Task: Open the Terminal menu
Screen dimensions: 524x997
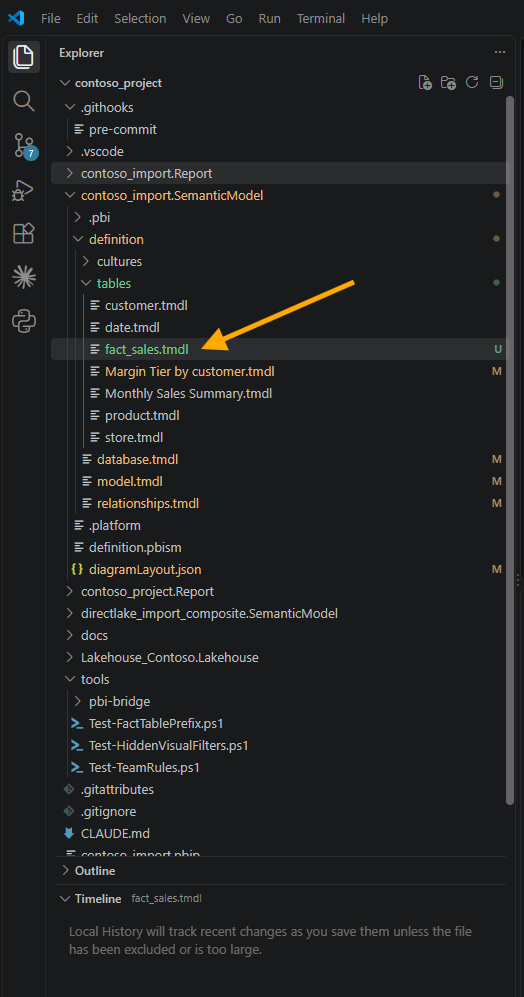Action: (321, 18)
